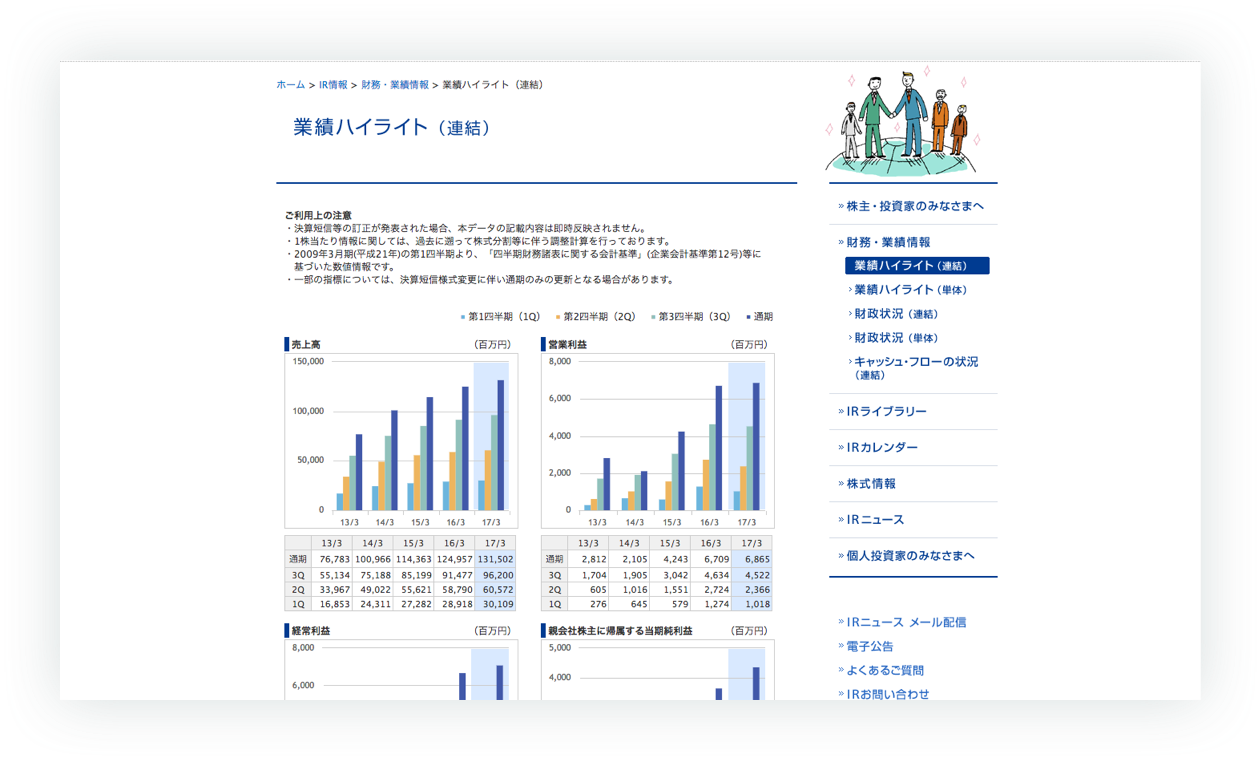Click the 通期 legend entry above the charts
The height and width of the screenshot is (760, 1260).
759,317
